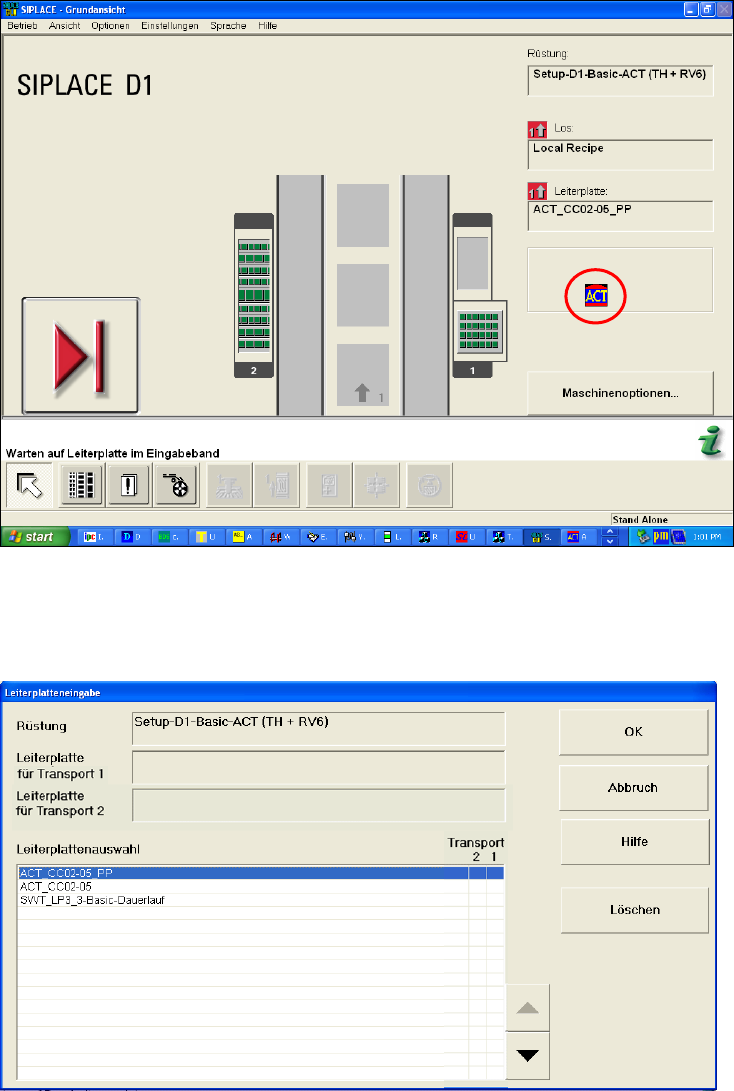Select list row ACT_CC02-05
Image resolution: width=734 pixels, height=1091 pixels.
tap(260, 886)
